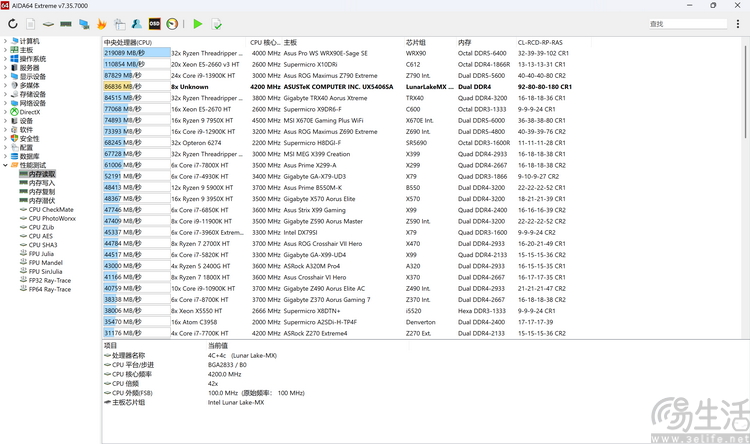Screen dimensions: 750x444
Task: Click the results list vertical scrollbar
Action: (745, 91)
